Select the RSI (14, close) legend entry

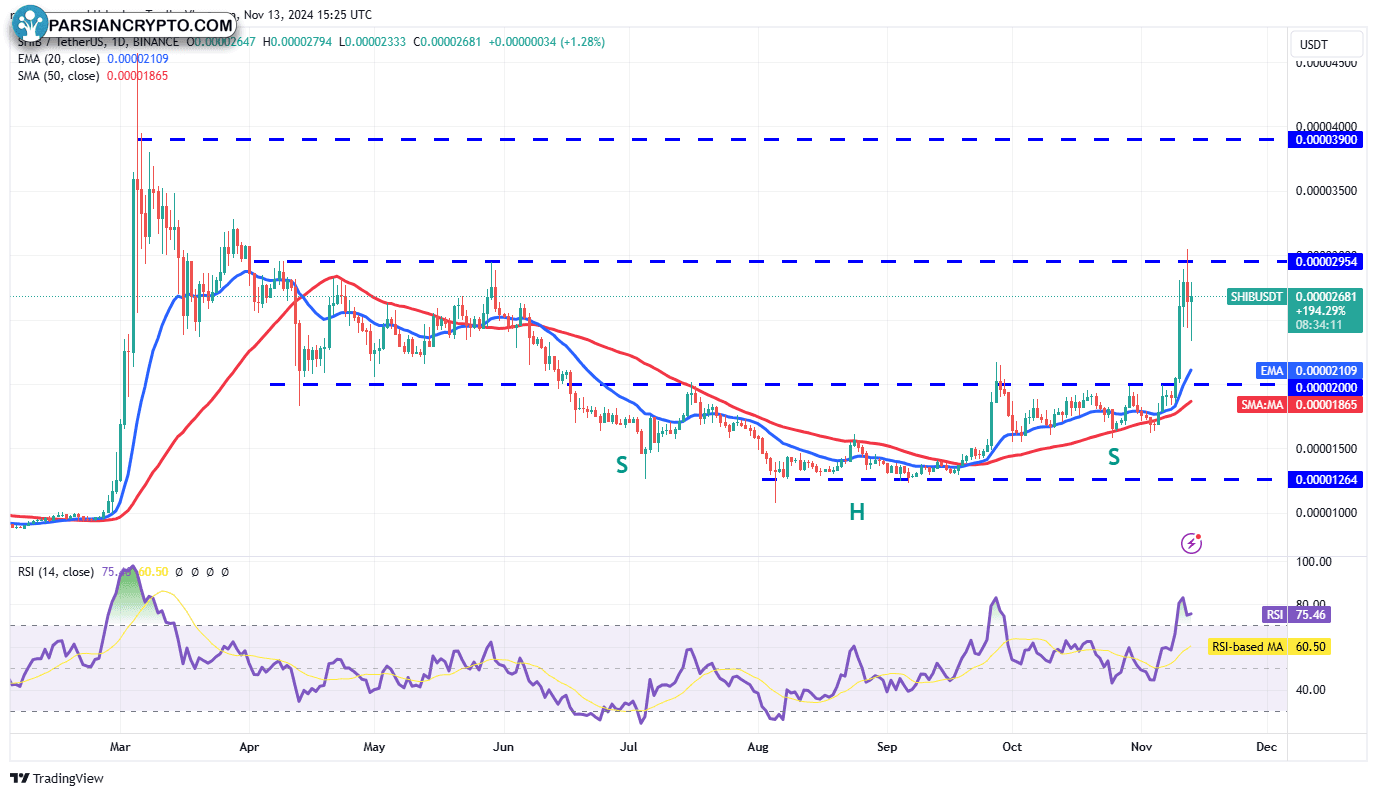(x=56, y=572)
